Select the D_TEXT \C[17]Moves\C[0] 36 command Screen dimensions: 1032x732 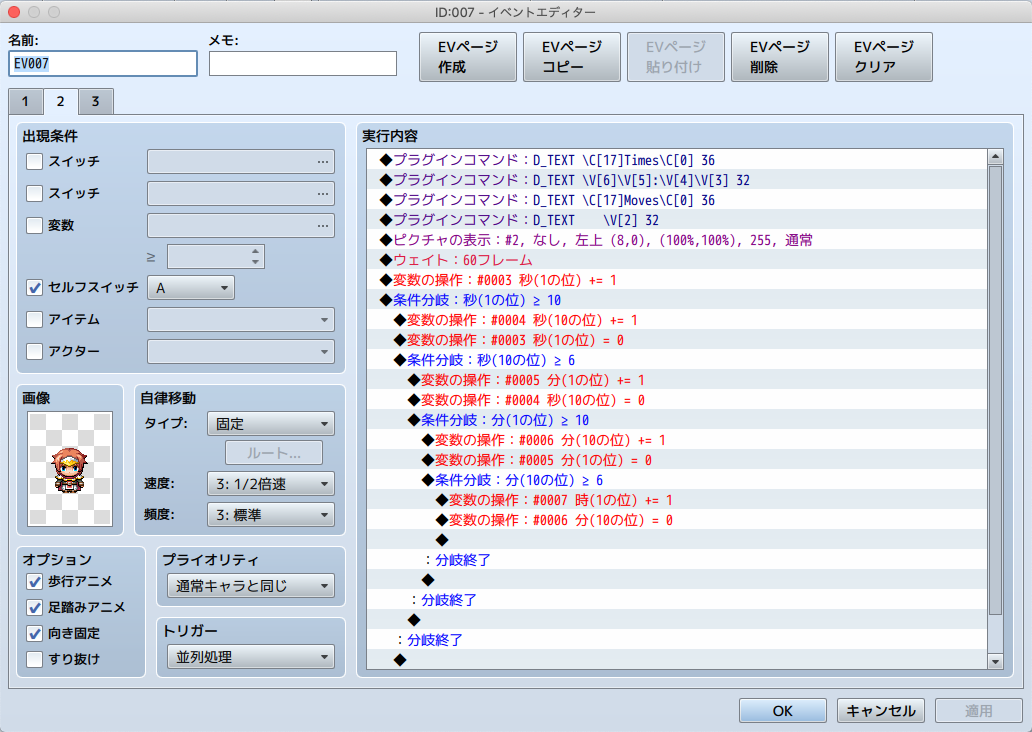coord(677,200)
